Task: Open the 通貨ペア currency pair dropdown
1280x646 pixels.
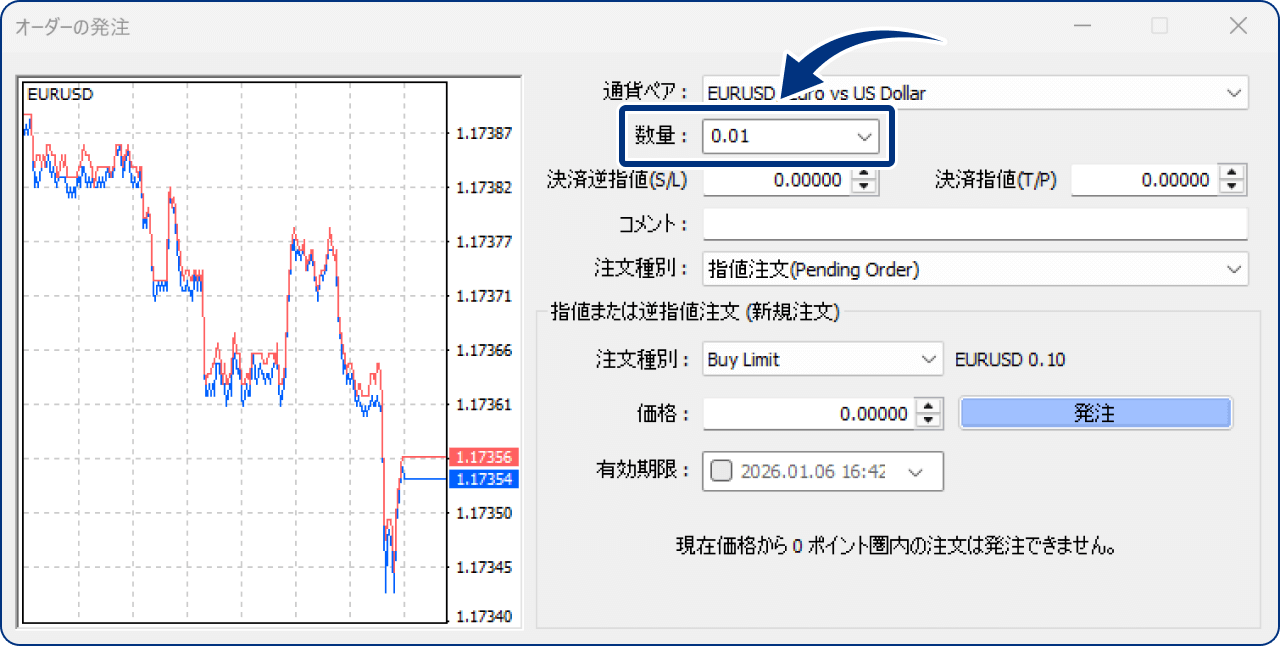Action: tap(1233, 93)
